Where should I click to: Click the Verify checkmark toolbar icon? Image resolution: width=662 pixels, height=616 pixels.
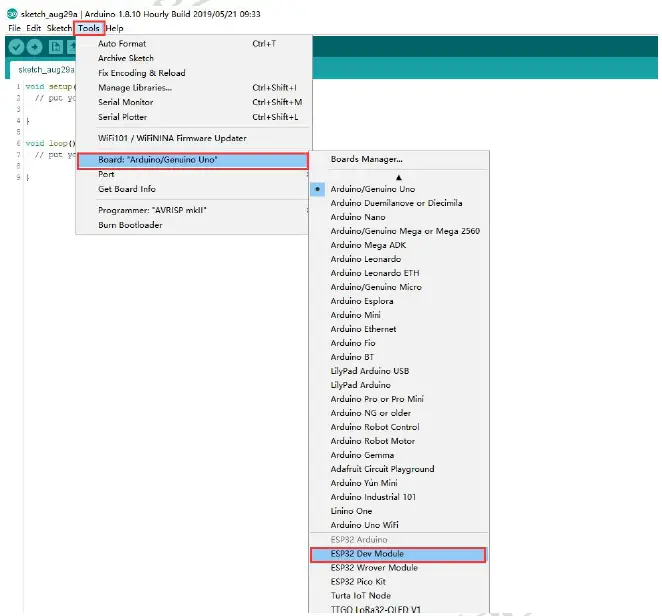16,47
